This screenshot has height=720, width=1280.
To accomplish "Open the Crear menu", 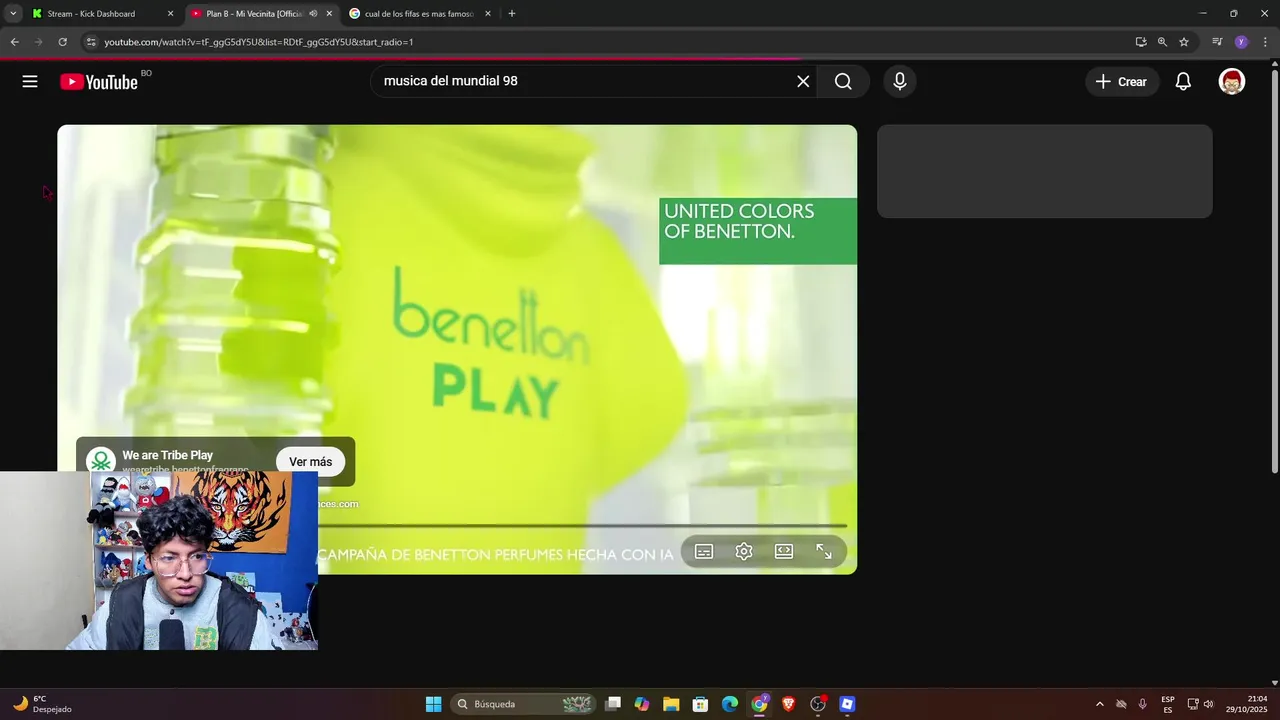I will [x=1121, y=82].
